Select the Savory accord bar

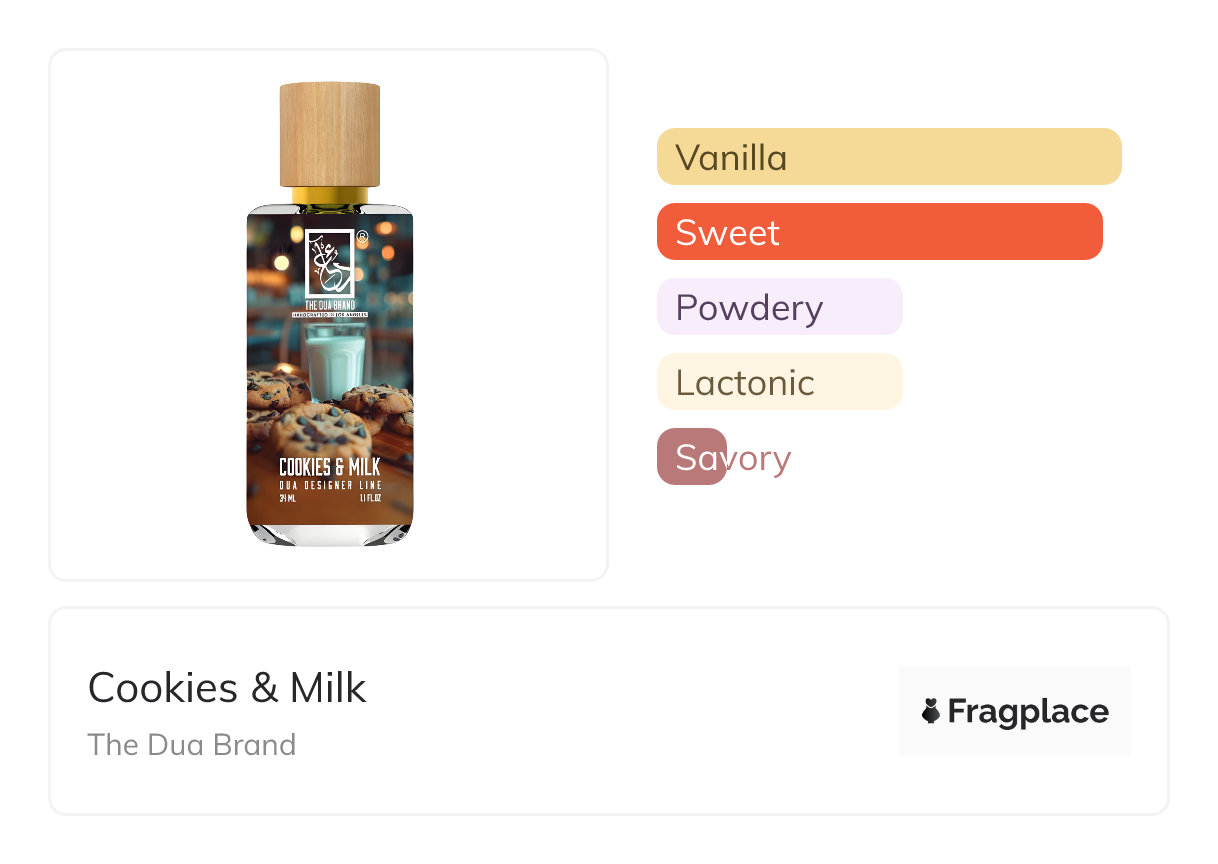[692, 457]
